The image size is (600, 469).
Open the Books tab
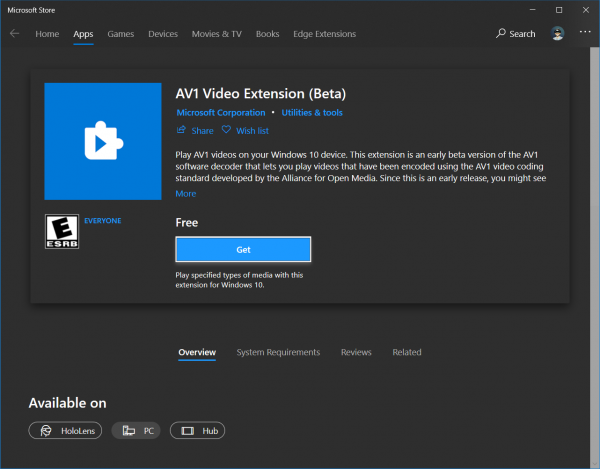point(267,34)
